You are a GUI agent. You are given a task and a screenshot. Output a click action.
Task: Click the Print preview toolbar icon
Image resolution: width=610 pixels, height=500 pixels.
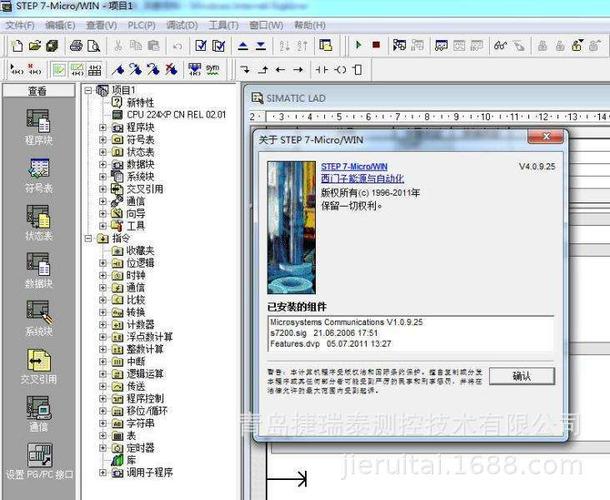click(x=94, y=46)
